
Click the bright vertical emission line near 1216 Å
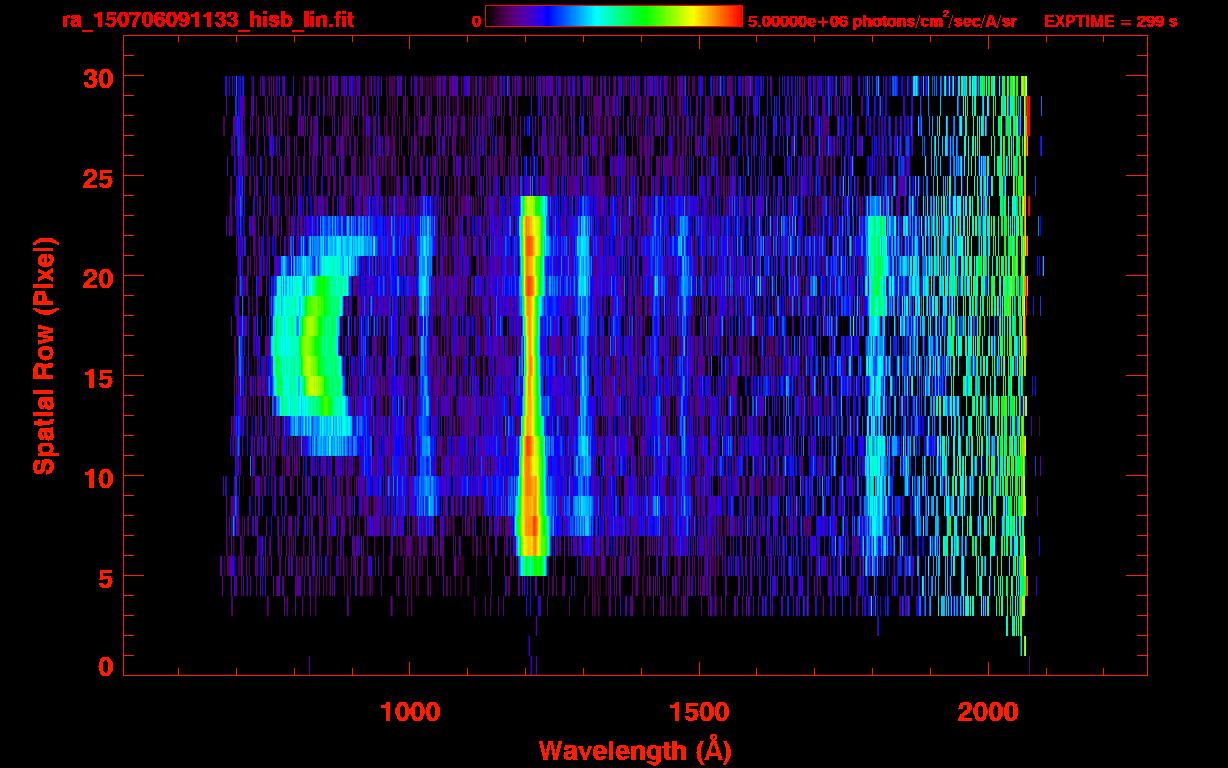(532, 385)
